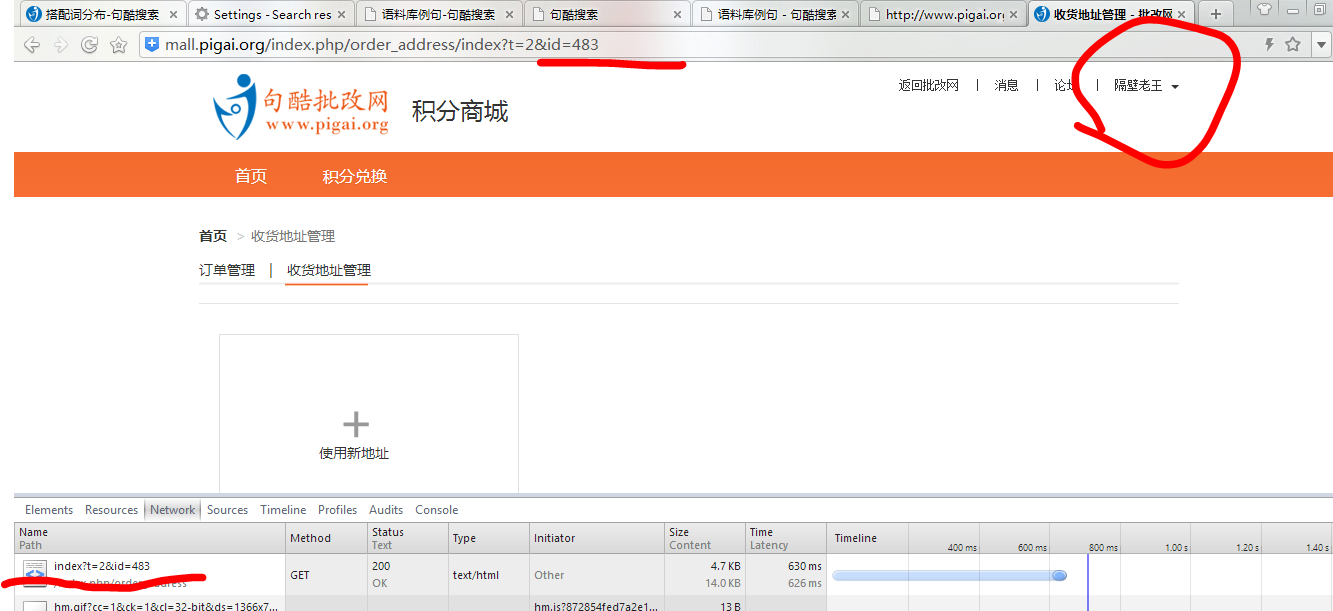Sort by the Name/Path column header
The width and height of the screenshot is (1333, 611).
coord(150,538)
